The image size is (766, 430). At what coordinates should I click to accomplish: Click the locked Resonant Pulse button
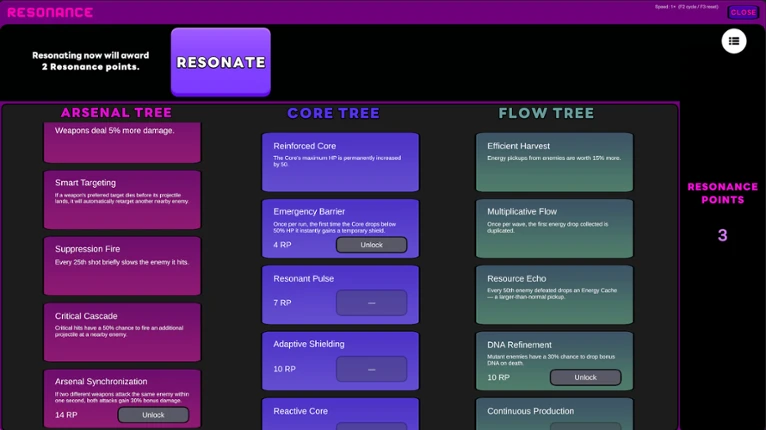(371, 302)
